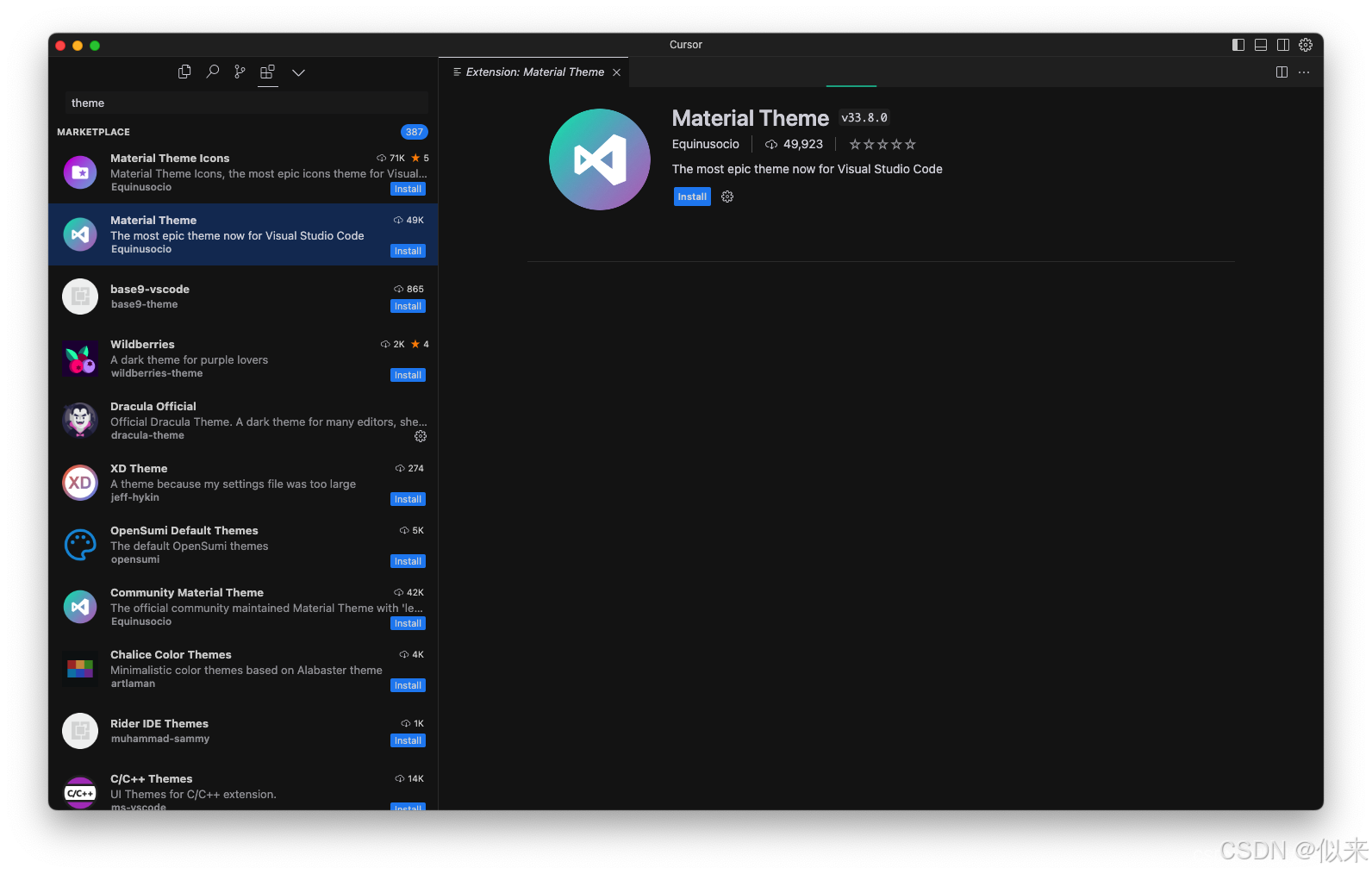Viewport: 1372px width, 874px height.
Task: Select the Wildberries list entry
Action: [243, 359]
